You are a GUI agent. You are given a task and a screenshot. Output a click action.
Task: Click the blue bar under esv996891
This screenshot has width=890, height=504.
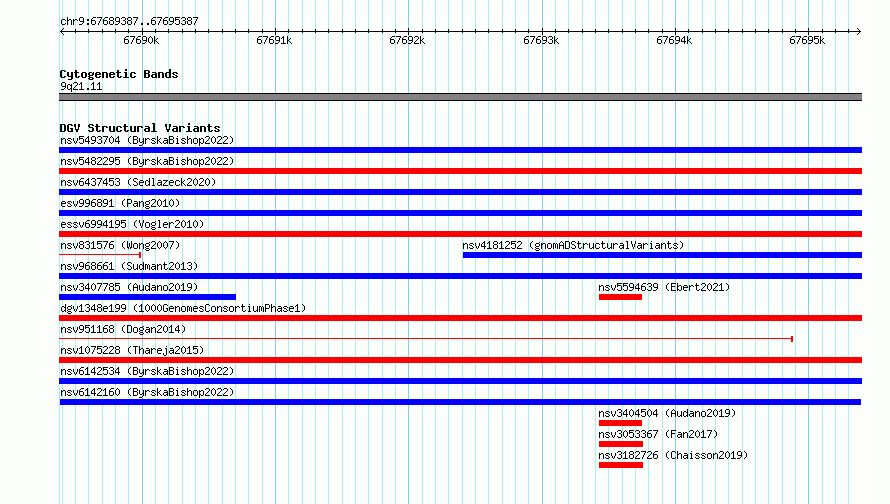tap(460, 213)
